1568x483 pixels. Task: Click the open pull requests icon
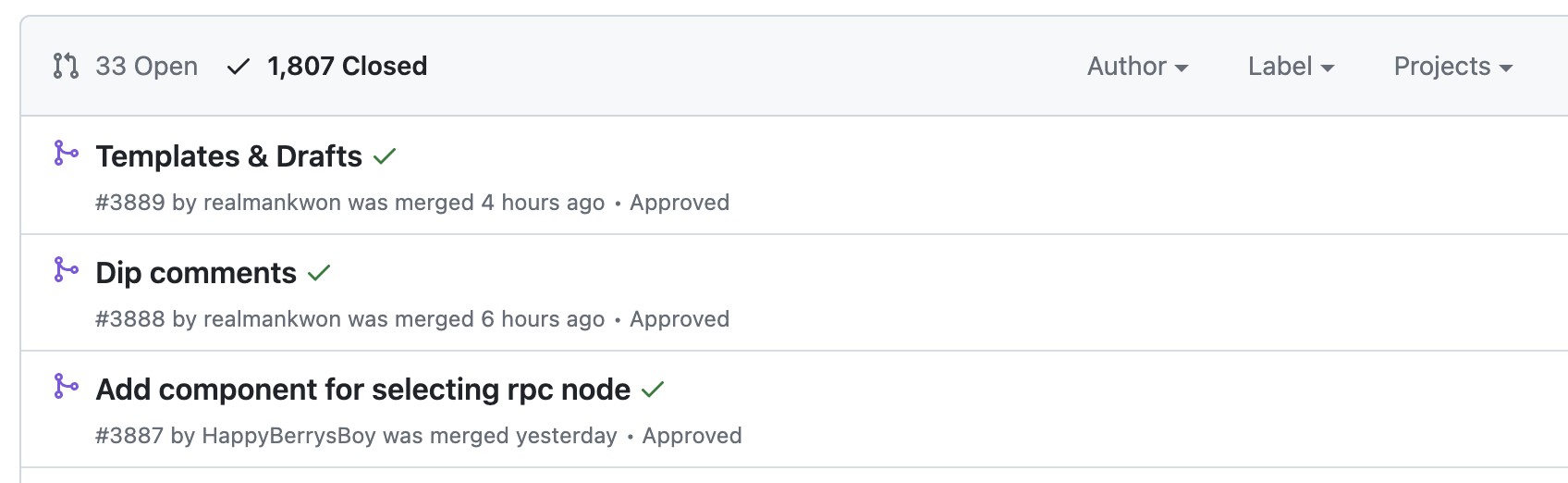click(66, 66)
